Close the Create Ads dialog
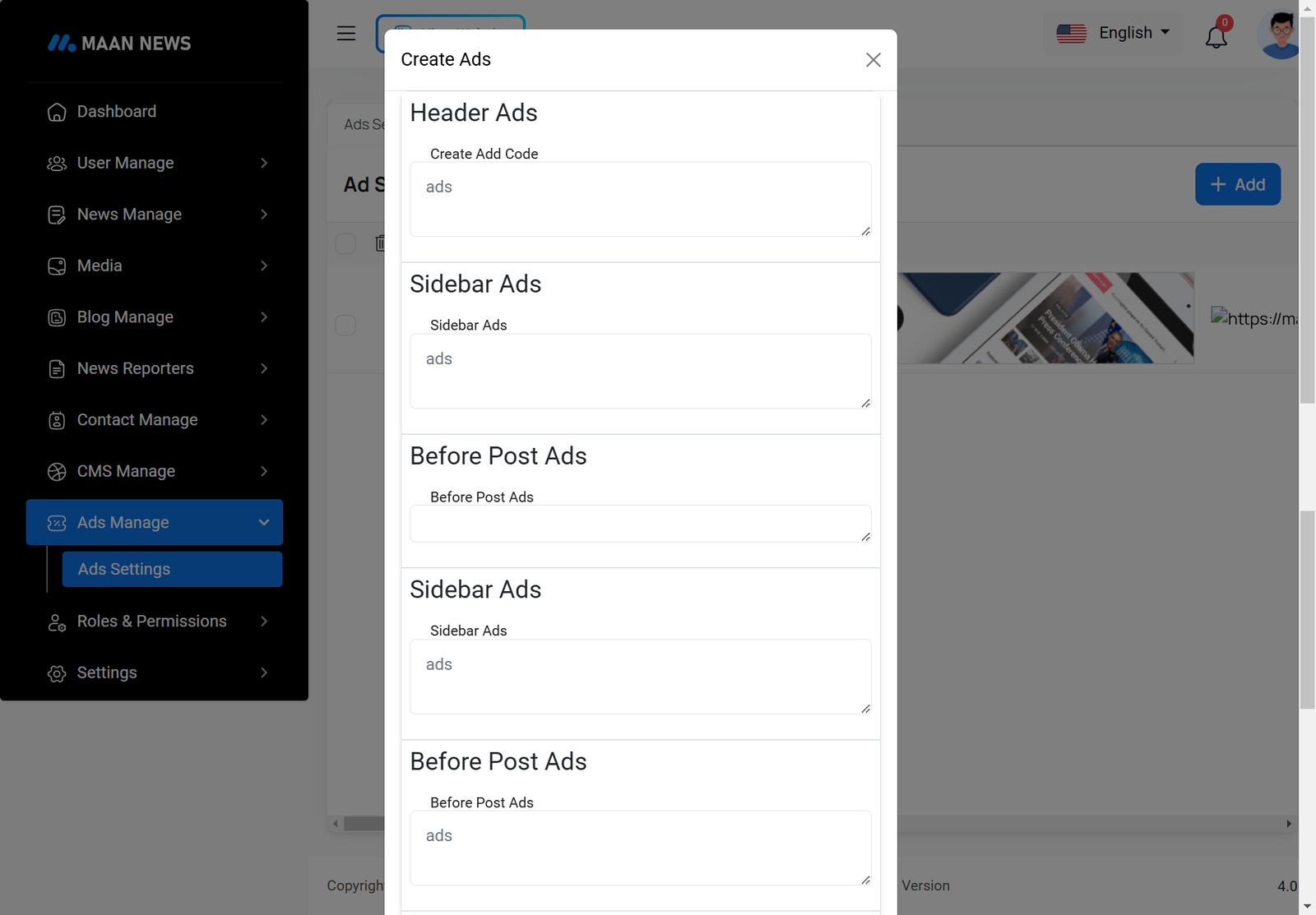The image size is (1316, 915). click(x=873, y=60)
